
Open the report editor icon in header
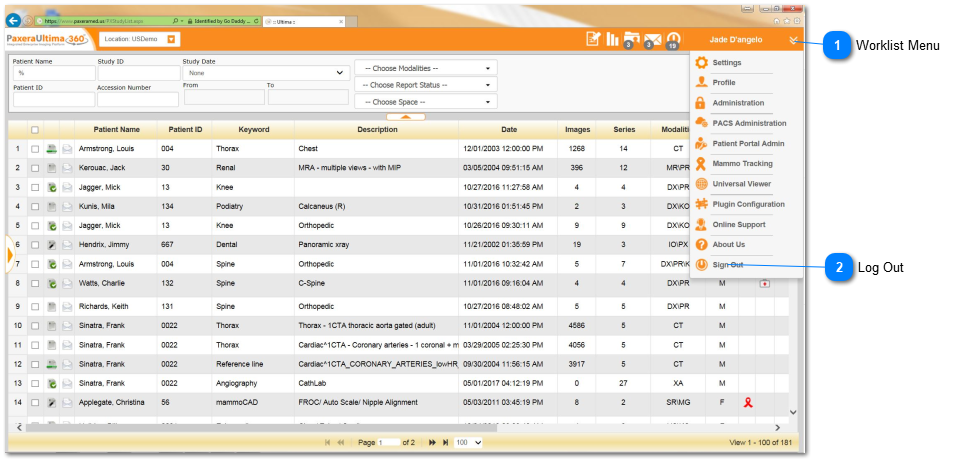(x=593, y=39)
